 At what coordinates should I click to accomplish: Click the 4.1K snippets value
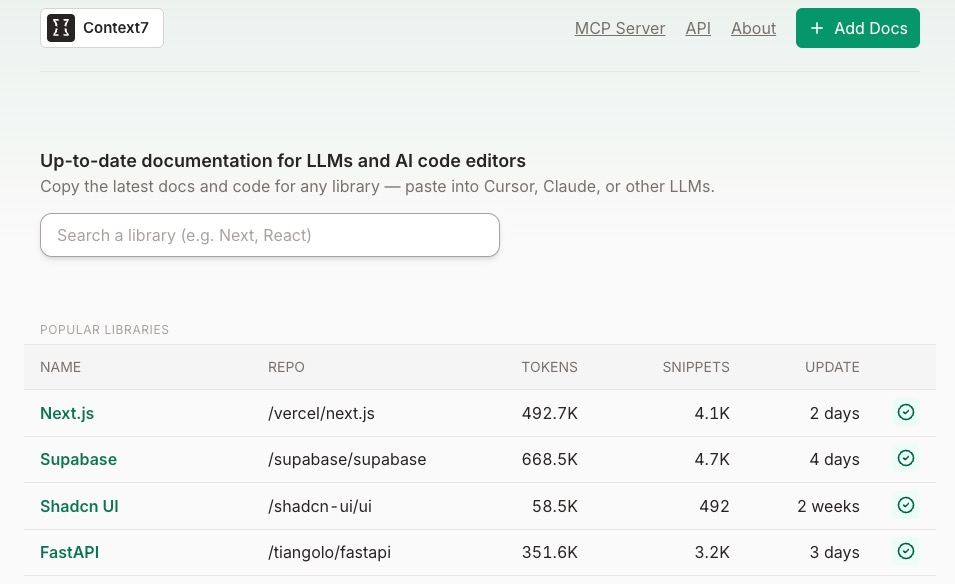pos(712,413)
